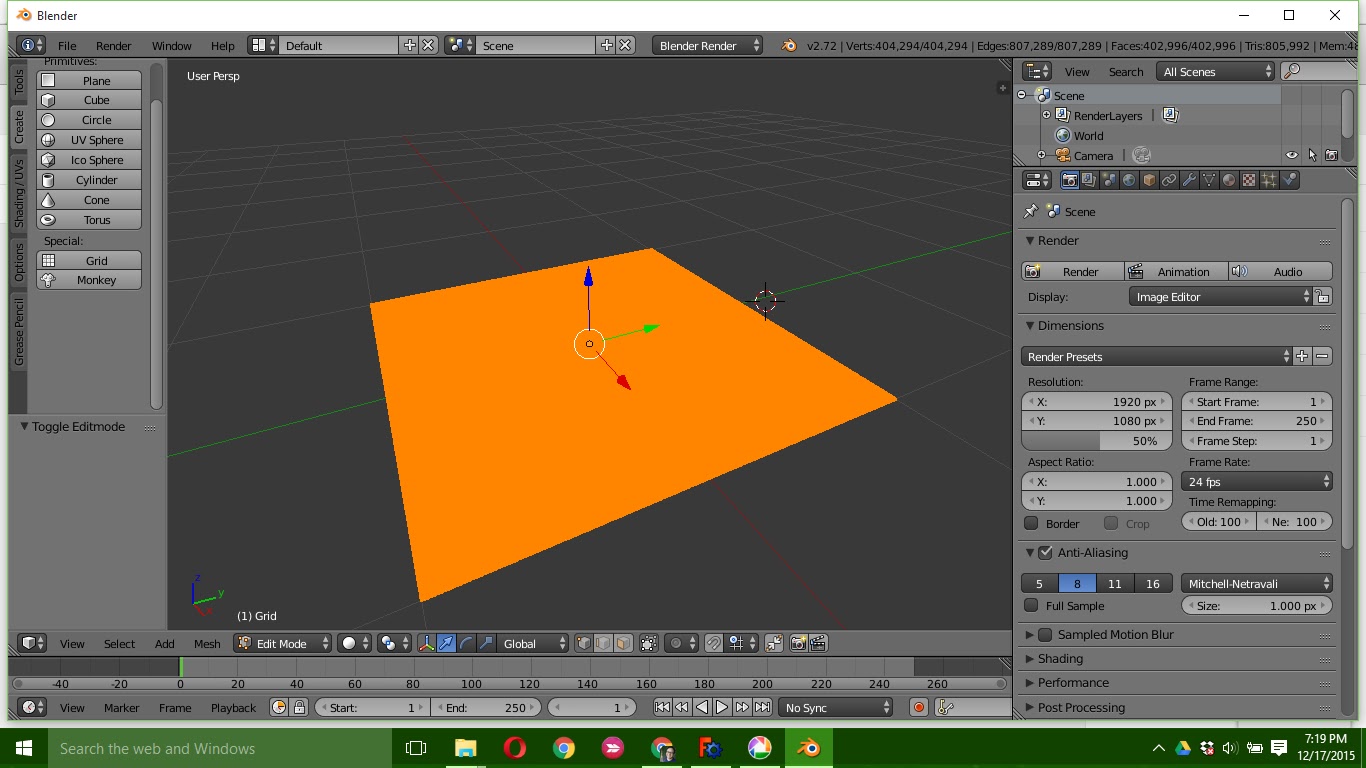Screen dimensions: 1366x768
Task: Click the Animation render button
Action: 1175,271
